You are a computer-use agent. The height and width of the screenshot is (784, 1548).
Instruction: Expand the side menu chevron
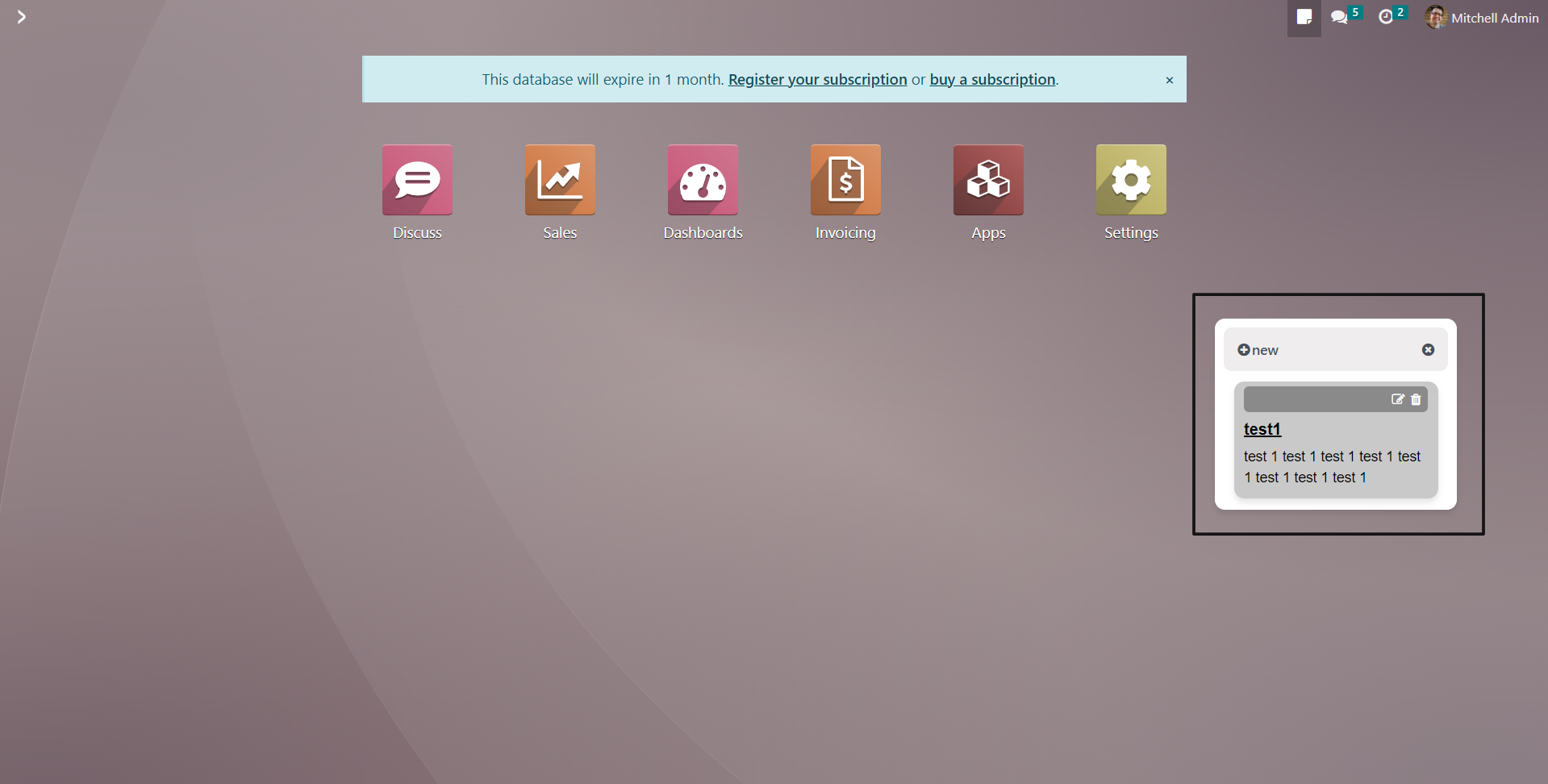22,17
